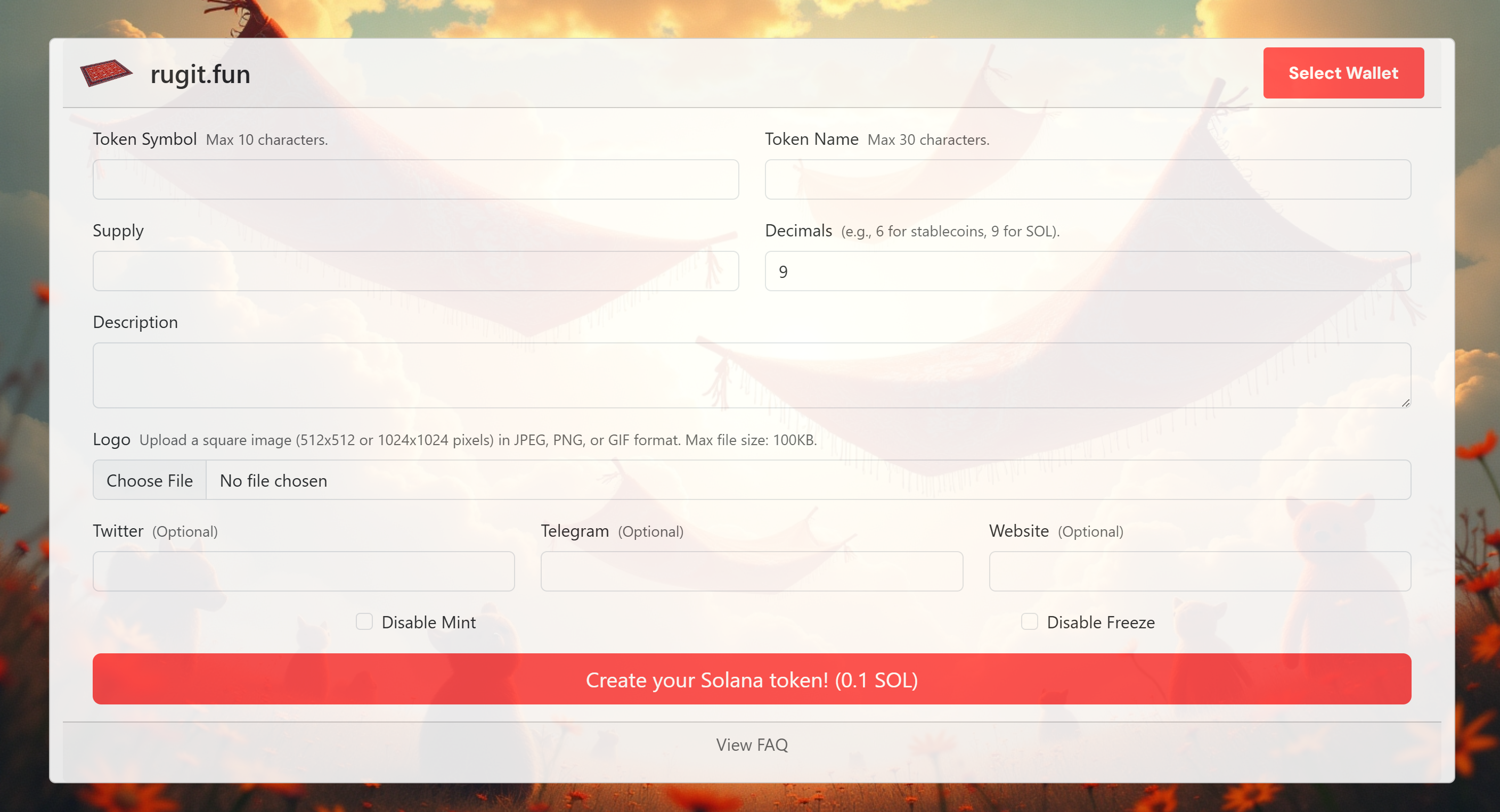Click the Decimals field showing 9
Viewport: 1500px width, 812px height.
click(1087, 271)
